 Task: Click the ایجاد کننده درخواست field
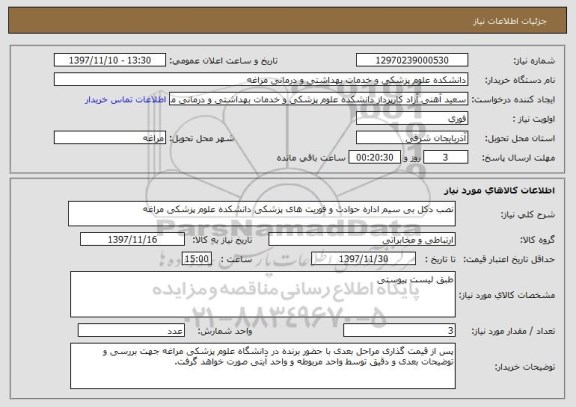pyautogui.click(x=318, y=99)
